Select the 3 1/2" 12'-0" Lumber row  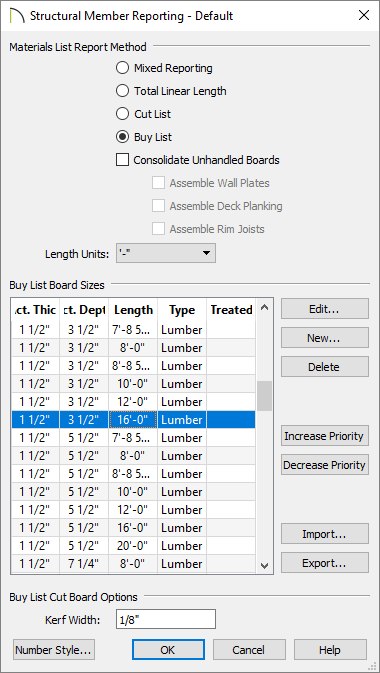(133, 402)
